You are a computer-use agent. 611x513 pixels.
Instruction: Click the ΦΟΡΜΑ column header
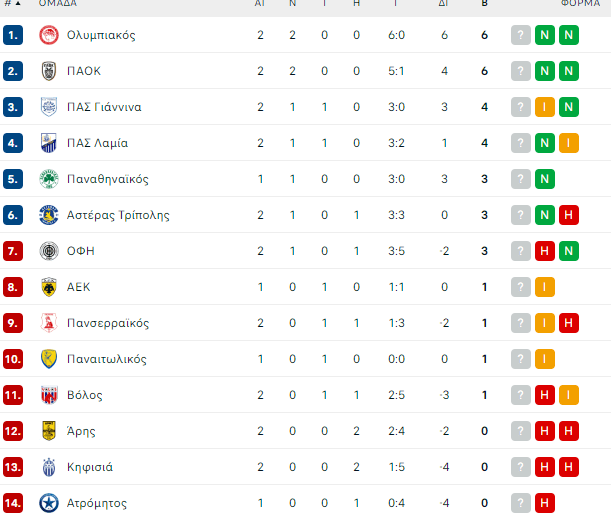point(581,4)
